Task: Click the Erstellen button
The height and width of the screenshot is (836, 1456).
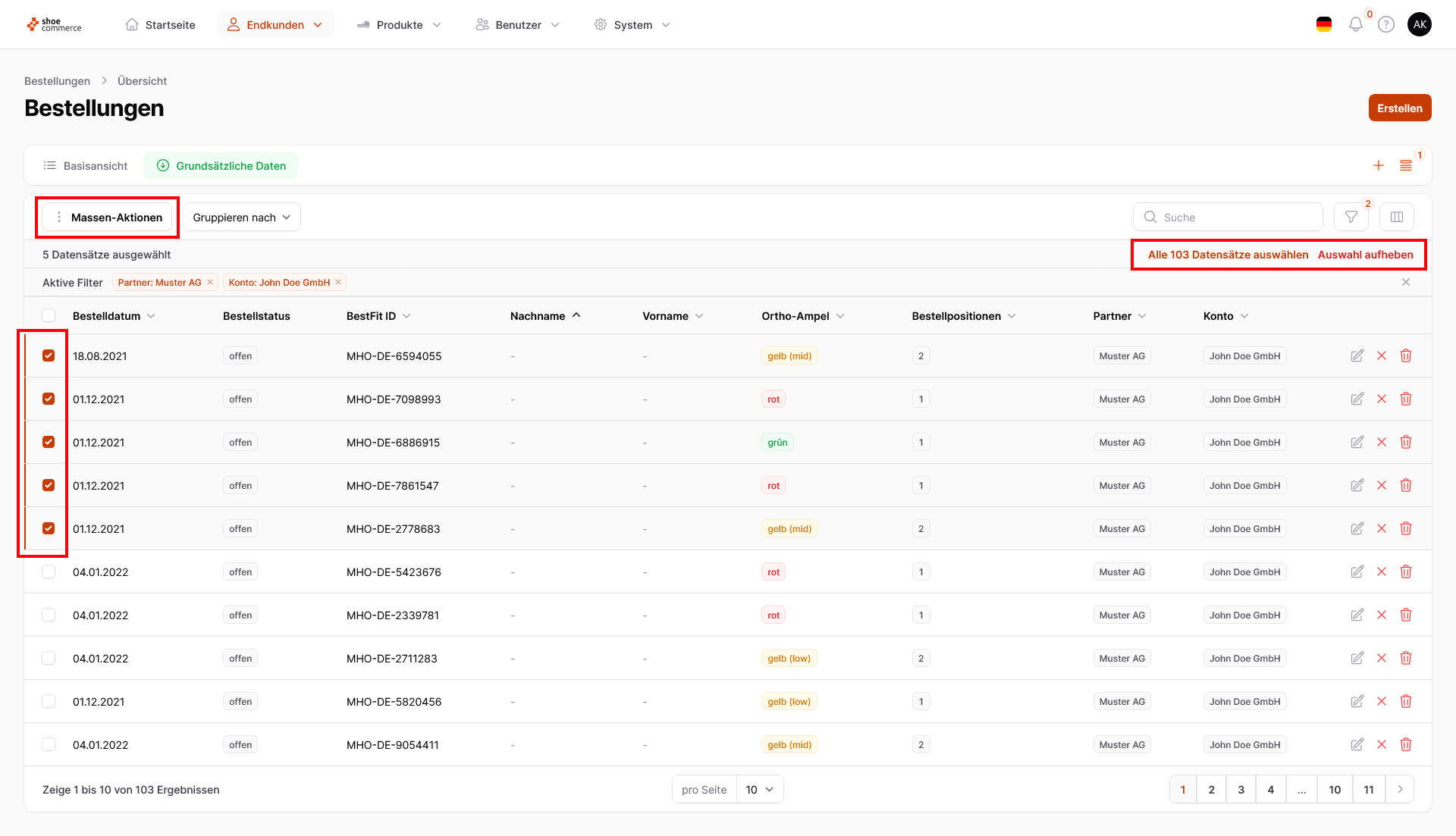Action: pos(1399,108)
